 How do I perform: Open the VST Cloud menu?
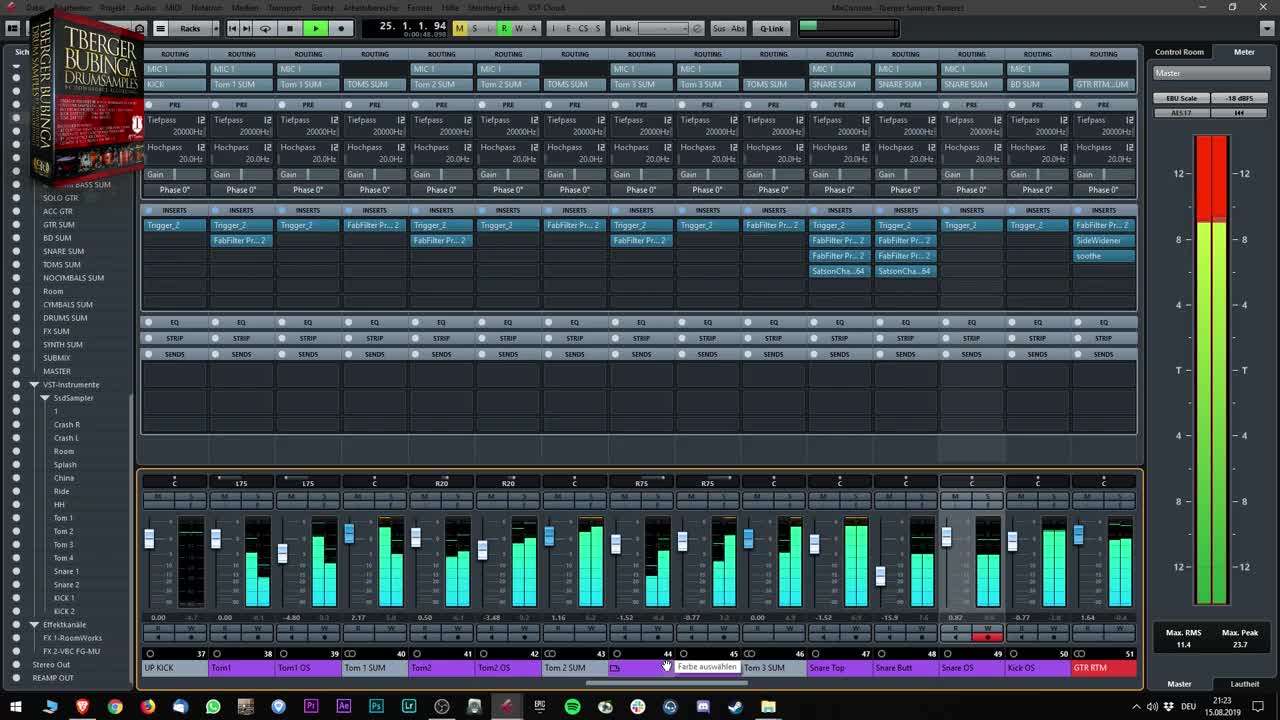[547, 7]
